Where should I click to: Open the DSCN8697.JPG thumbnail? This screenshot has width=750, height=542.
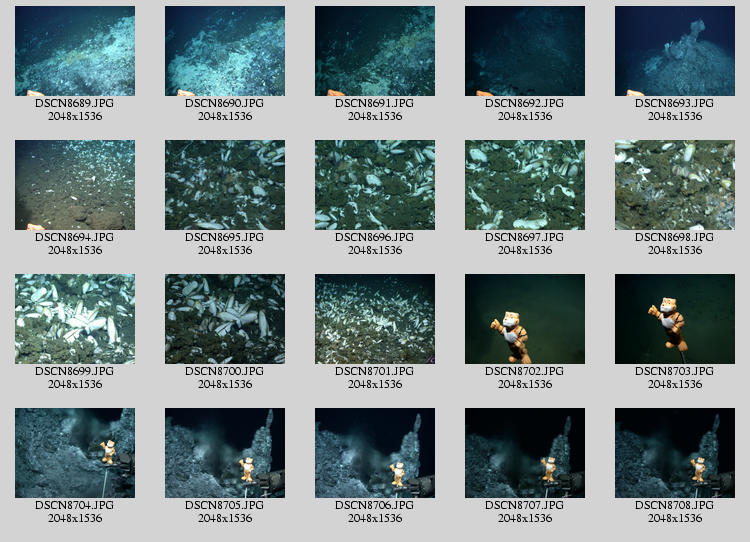(x=525, y=185)
